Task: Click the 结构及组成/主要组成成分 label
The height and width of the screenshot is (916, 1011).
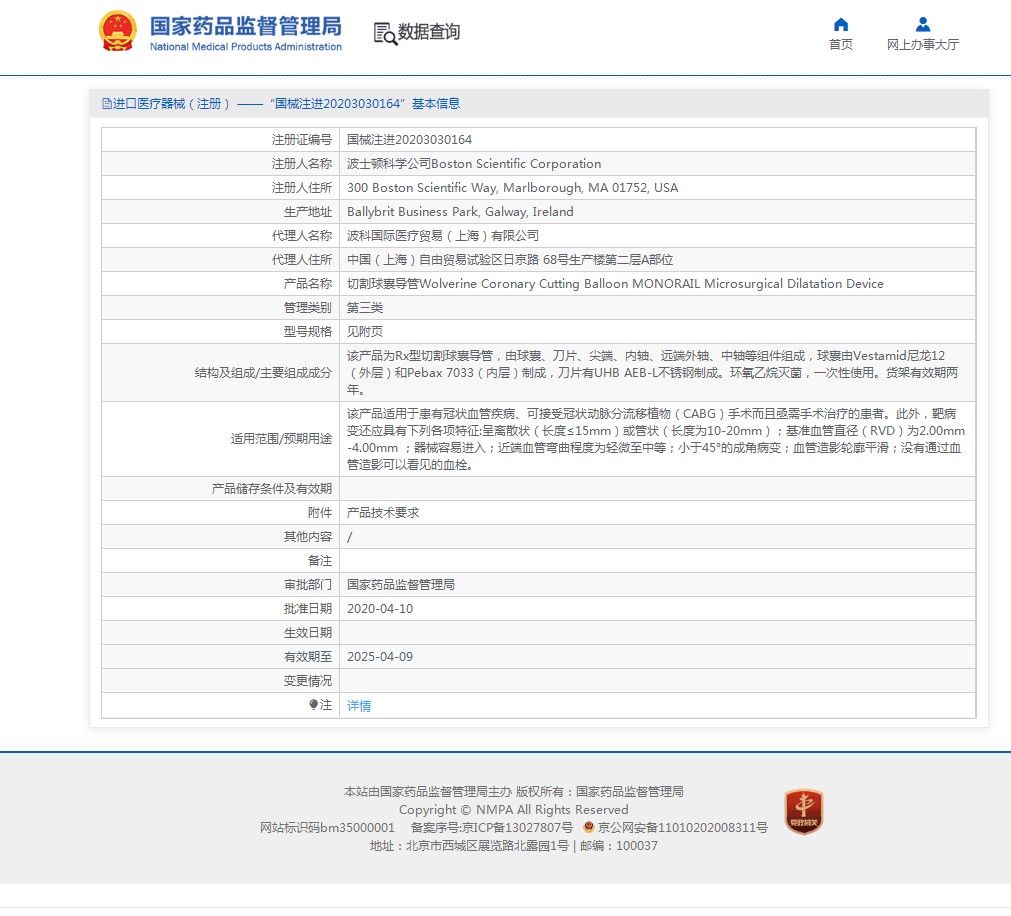Action: (x=263, y=373)
